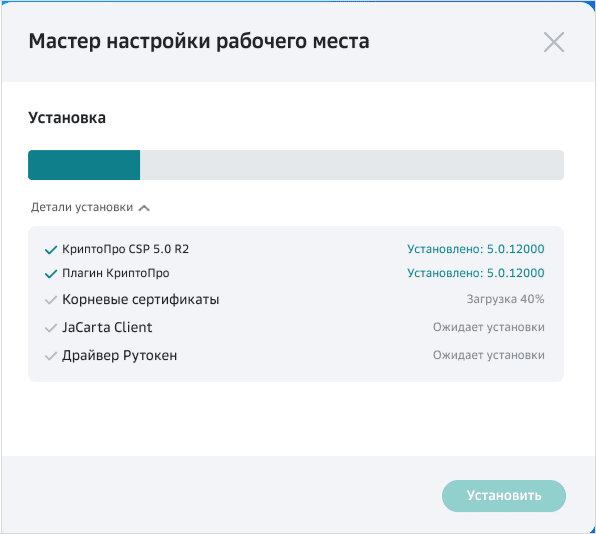Click checkmark icon next to Драйвер Рутокен
The height and width of the screenshot is (534, 596).
(51, 356)
